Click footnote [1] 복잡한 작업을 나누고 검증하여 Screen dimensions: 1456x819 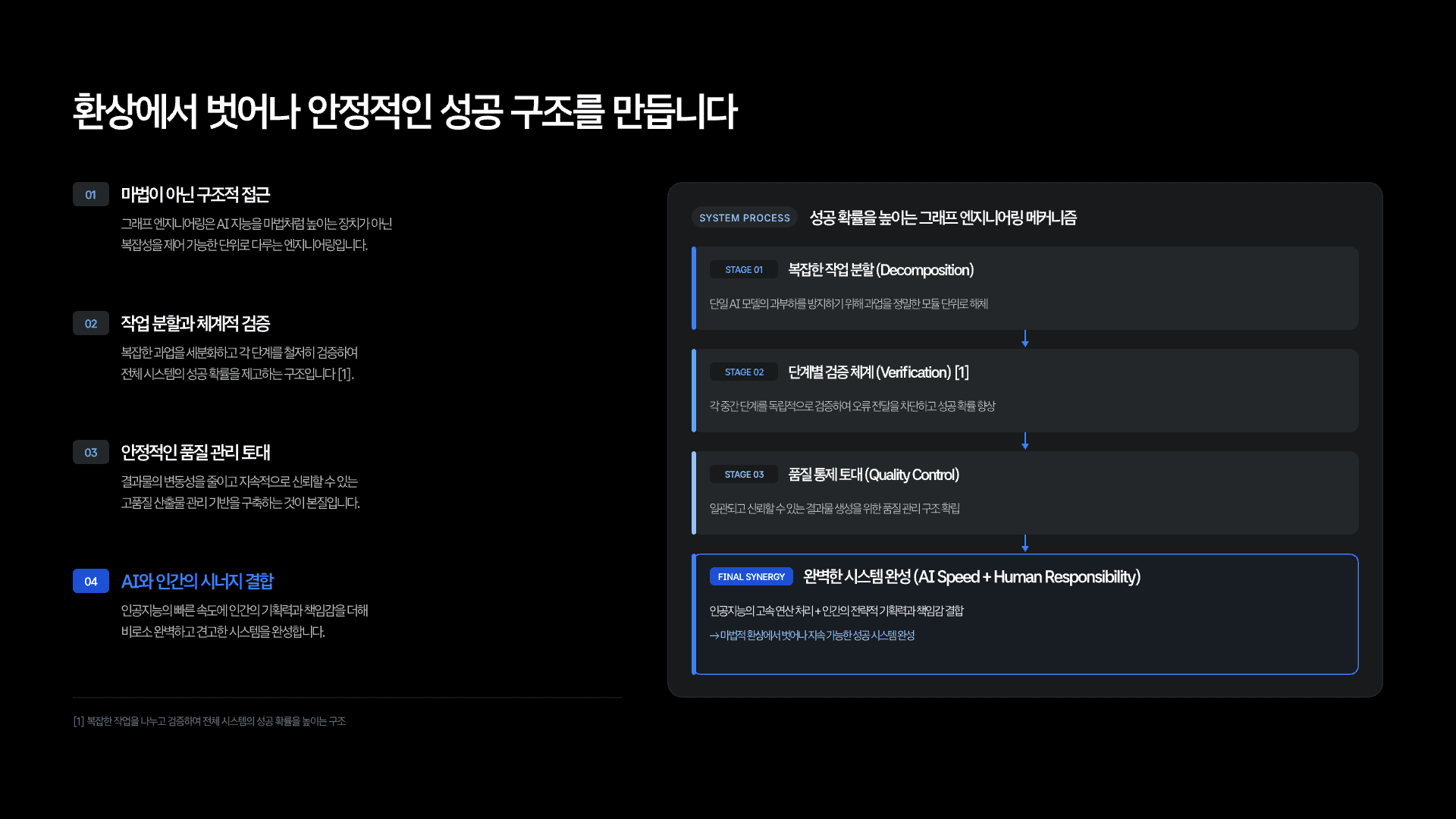point(209,721)
